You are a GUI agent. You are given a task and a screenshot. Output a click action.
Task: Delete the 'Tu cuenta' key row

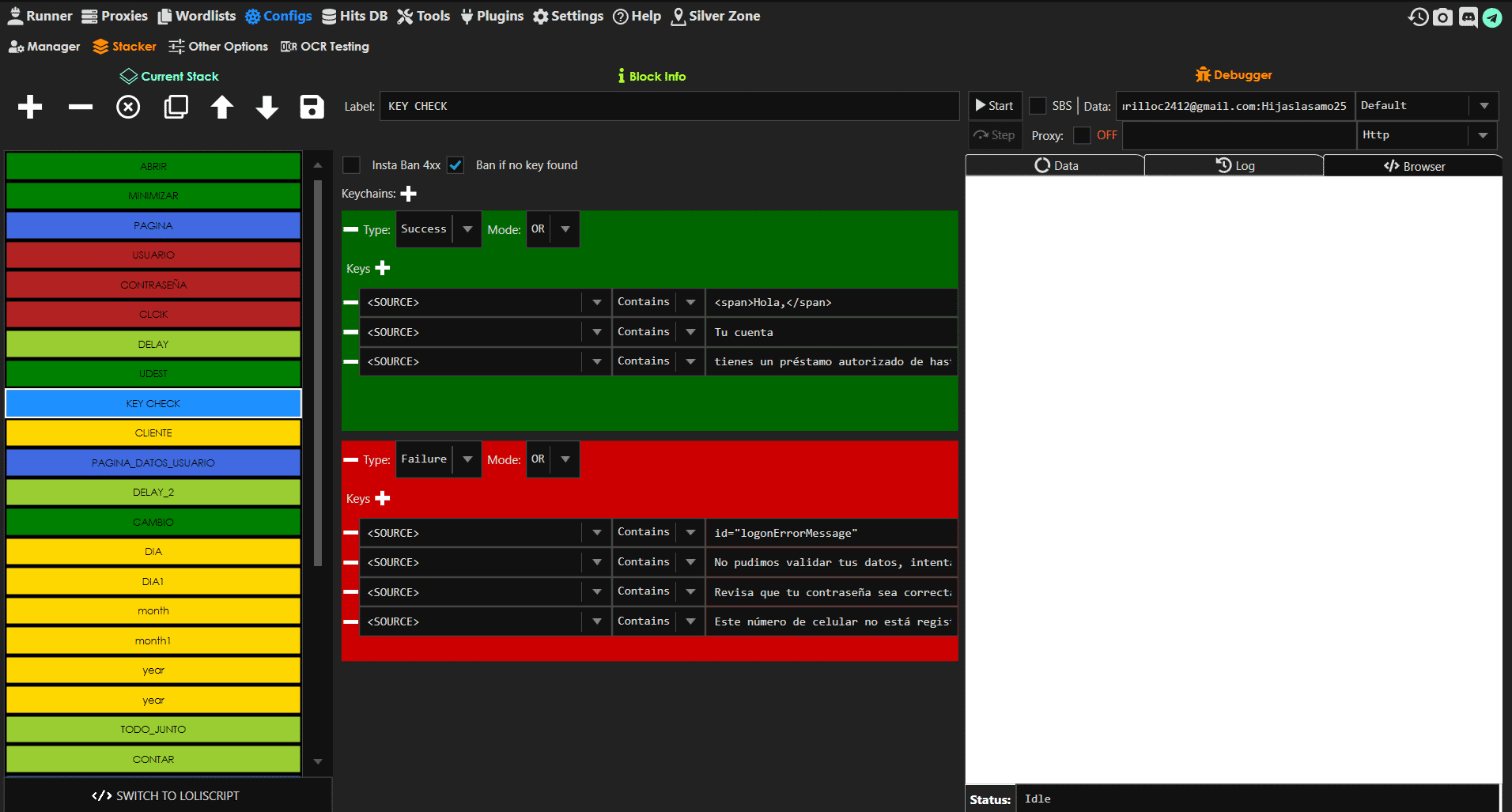click(350, 332)
